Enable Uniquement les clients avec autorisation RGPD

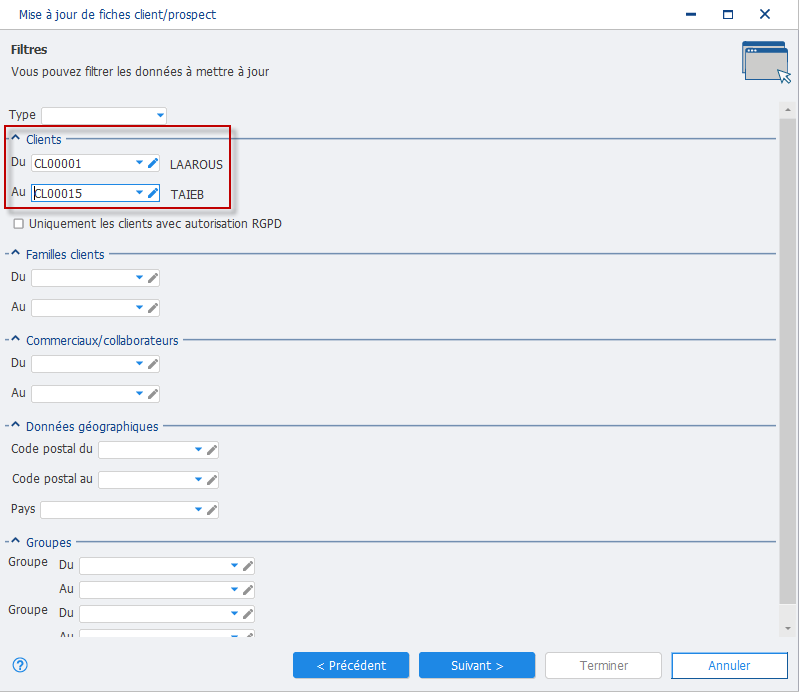pos(18,224)
